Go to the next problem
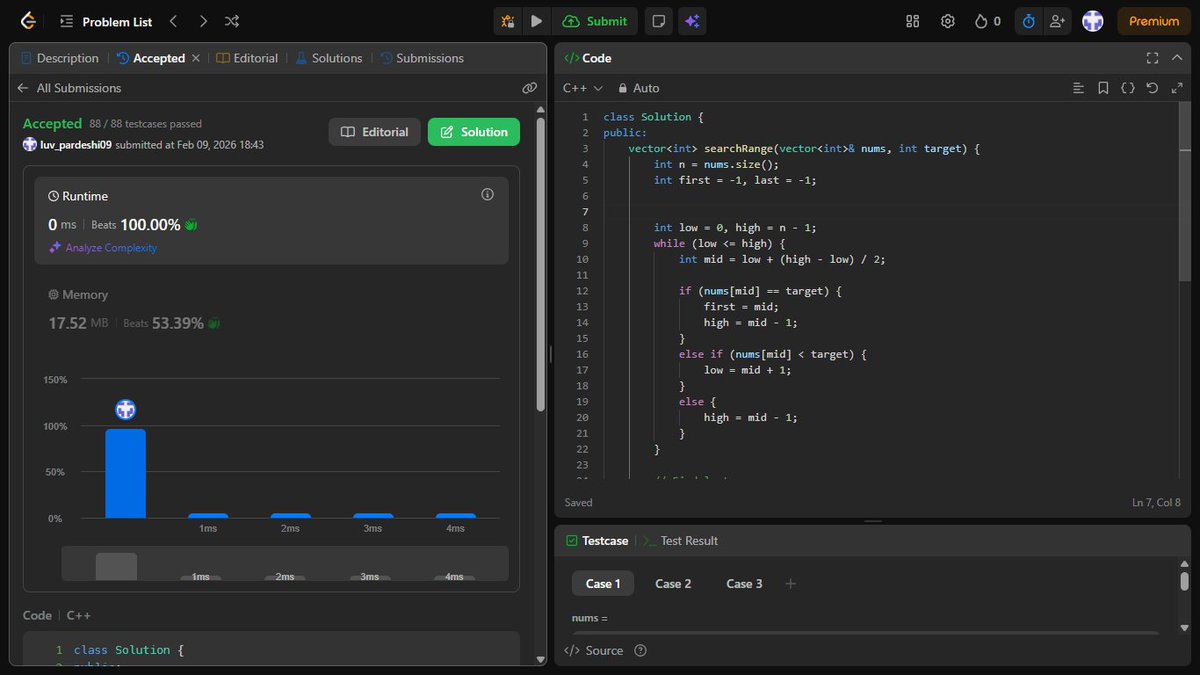Screen dimensions: 1200x675 (203, 20)
